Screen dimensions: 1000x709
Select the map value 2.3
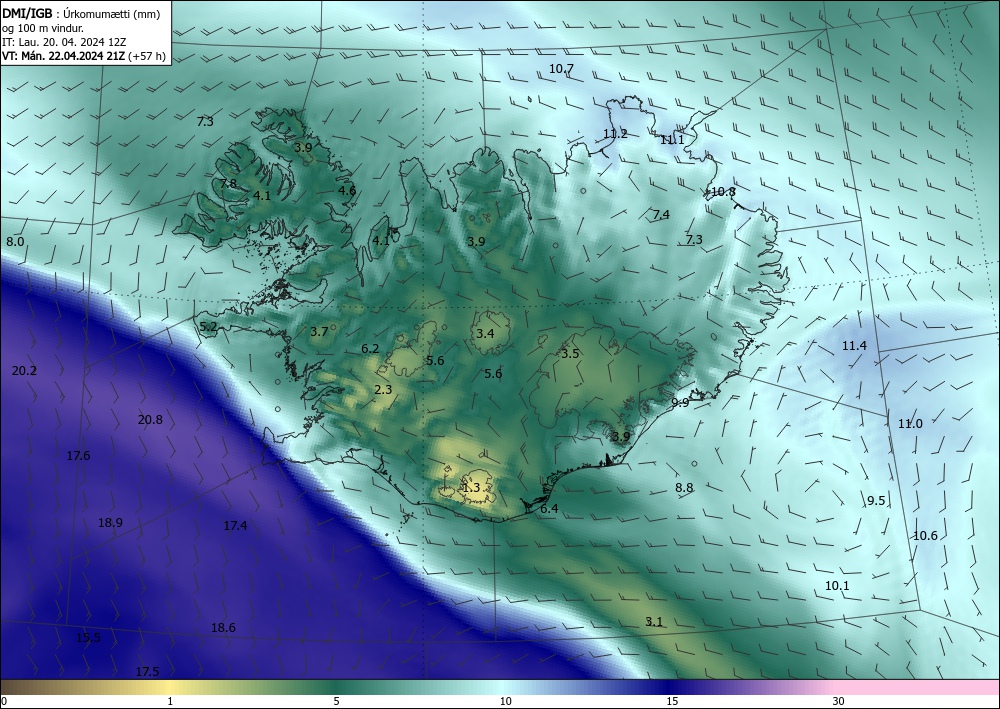pos(383,390)
